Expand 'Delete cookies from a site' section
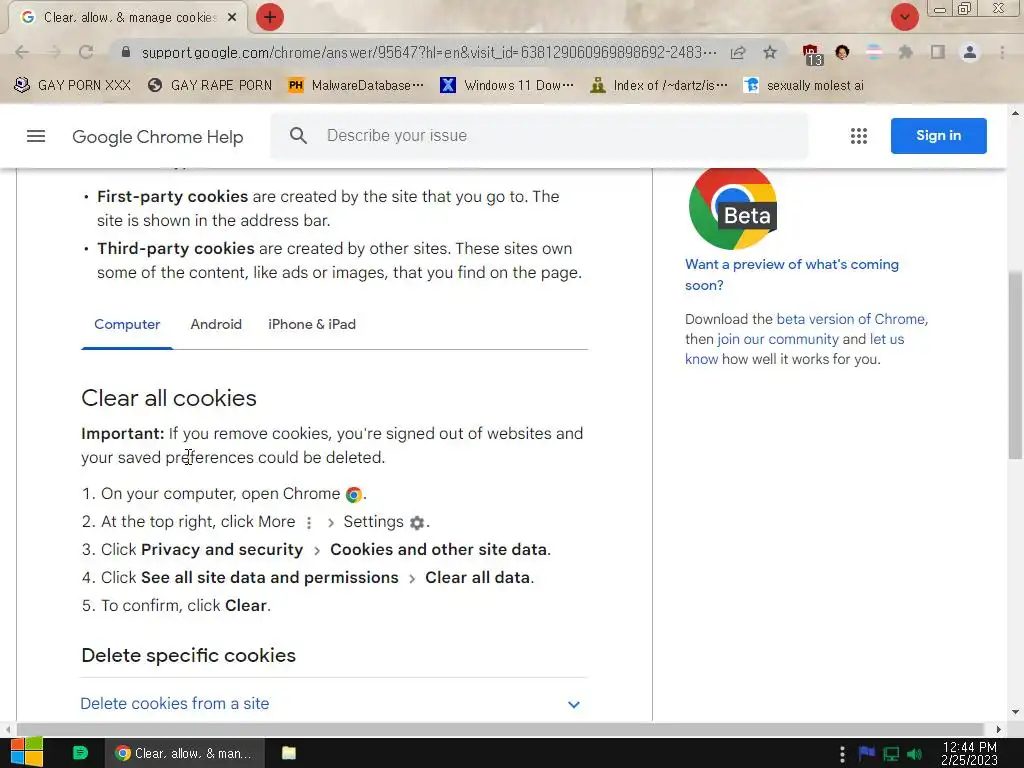 pos(334,703)
